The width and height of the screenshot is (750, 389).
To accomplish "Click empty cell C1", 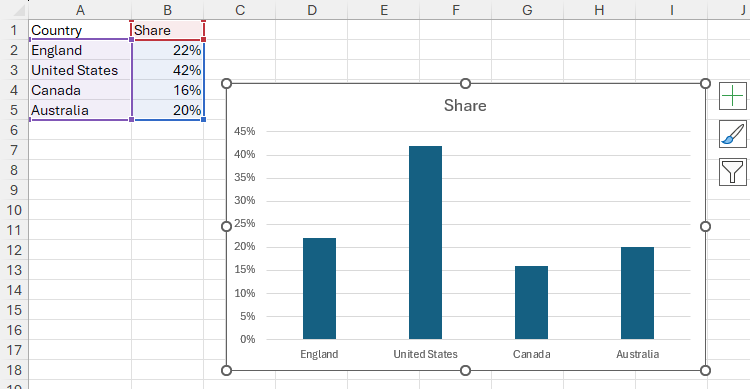I will coord(240,30).
